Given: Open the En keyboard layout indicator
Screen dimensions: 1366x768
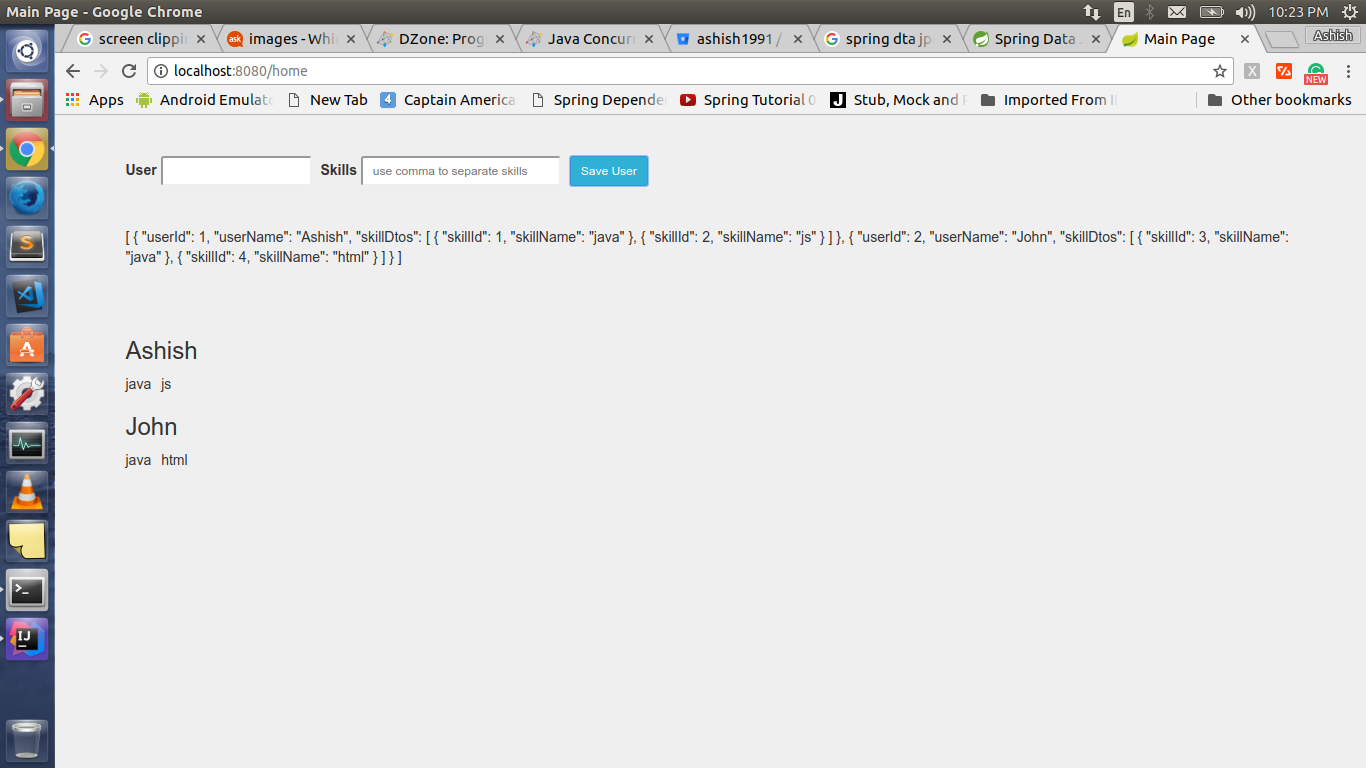Looking at the screenshot, I should click(1124, 12).
